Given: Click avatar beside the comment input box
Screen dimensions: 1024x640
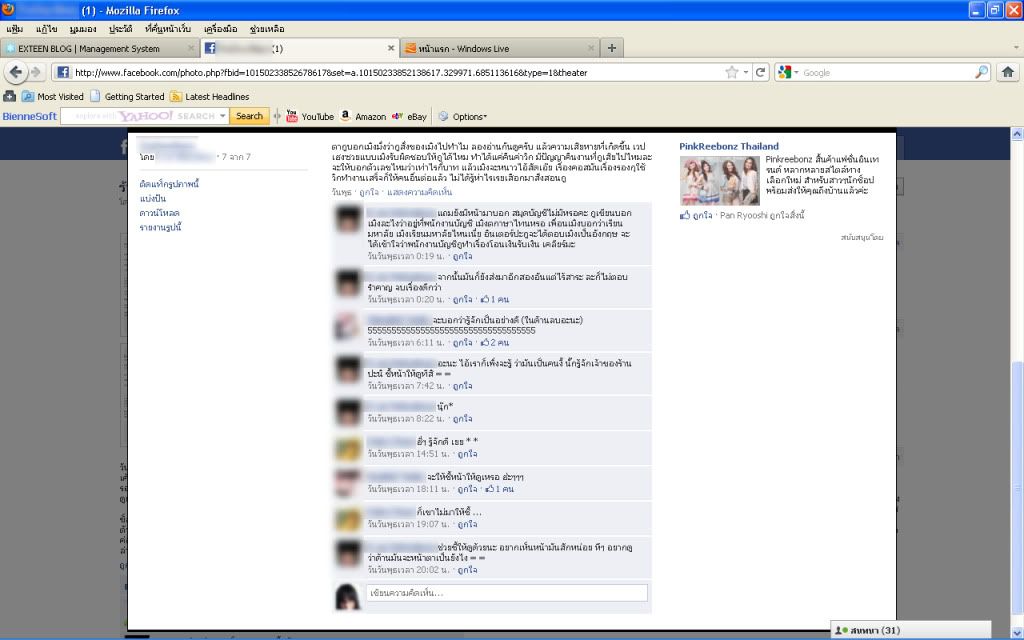Looking at the screenshot, I should pyautogui.click(x=347, y=597).
